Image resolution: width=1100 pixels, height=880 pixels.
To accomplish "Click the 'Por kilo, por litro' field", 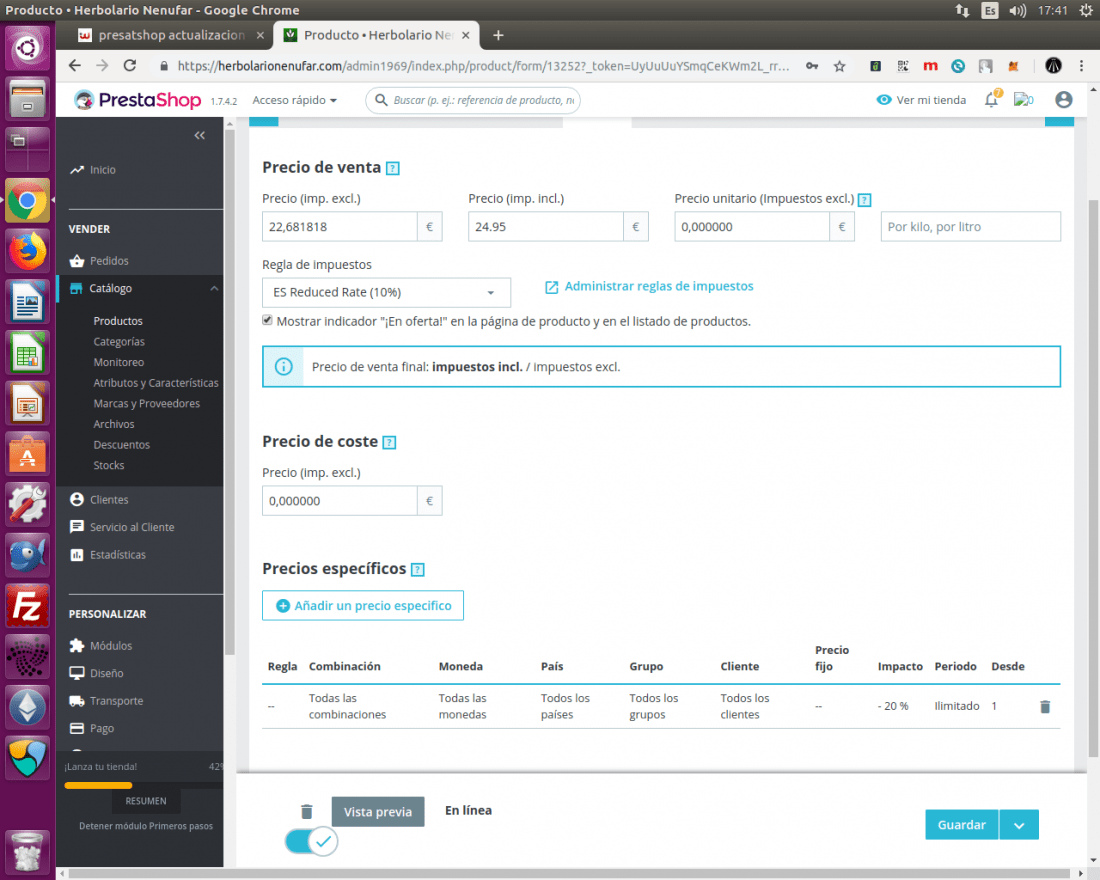I will (971, 227).
